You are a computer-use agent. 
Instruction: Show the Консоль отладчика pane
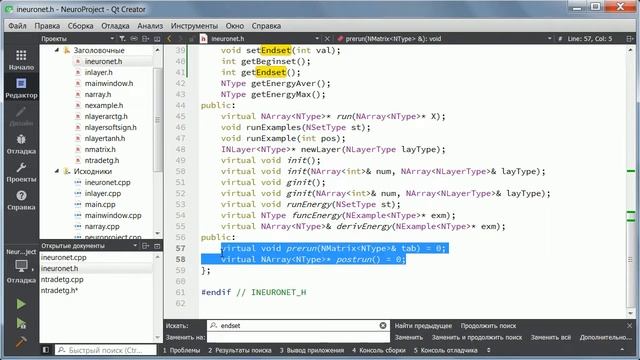[x=445, y=350]
